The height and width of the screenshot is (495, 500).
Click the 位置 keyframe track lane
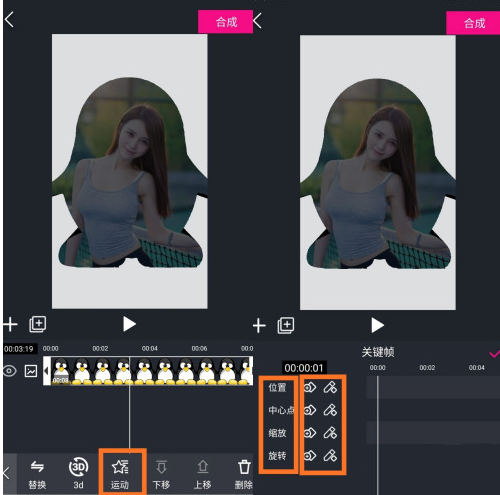(433, 387)
